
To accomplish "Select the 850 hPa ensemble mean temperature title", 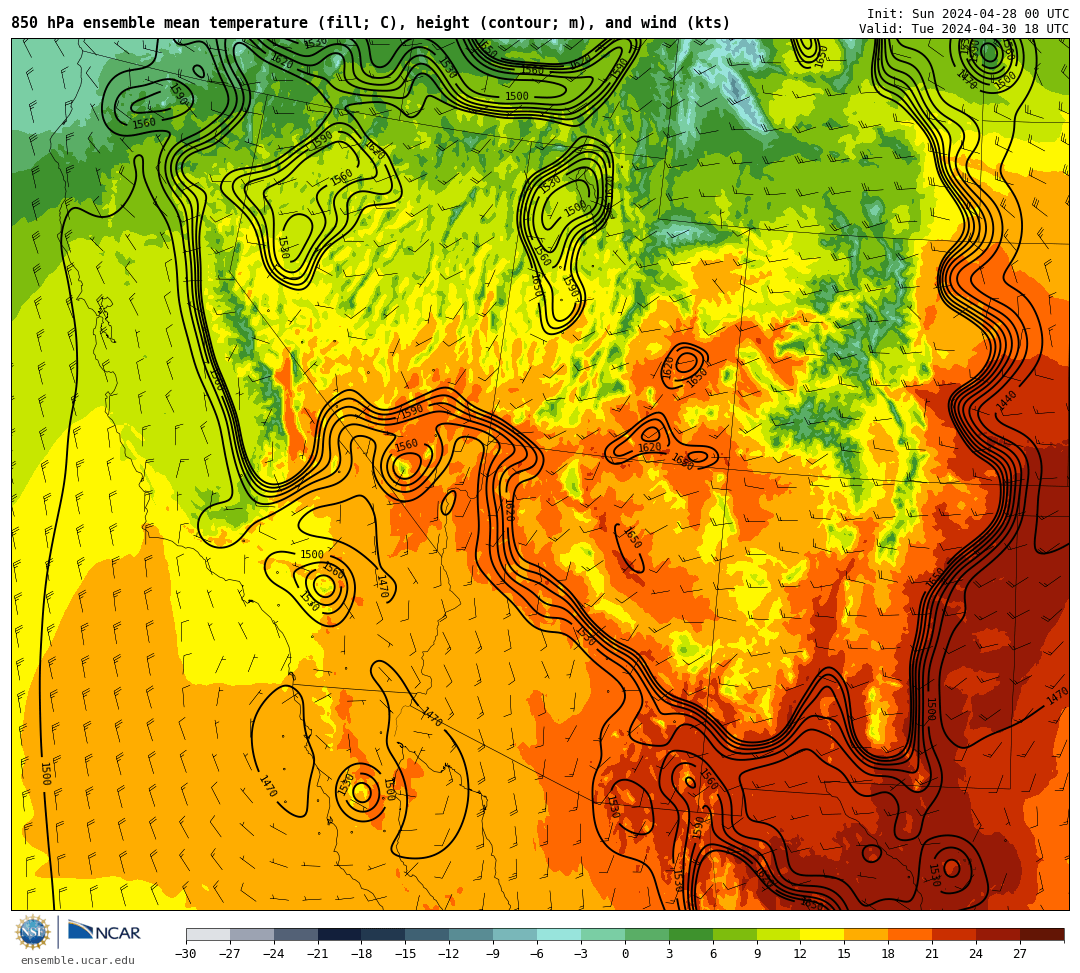I will tap(369, 23).
